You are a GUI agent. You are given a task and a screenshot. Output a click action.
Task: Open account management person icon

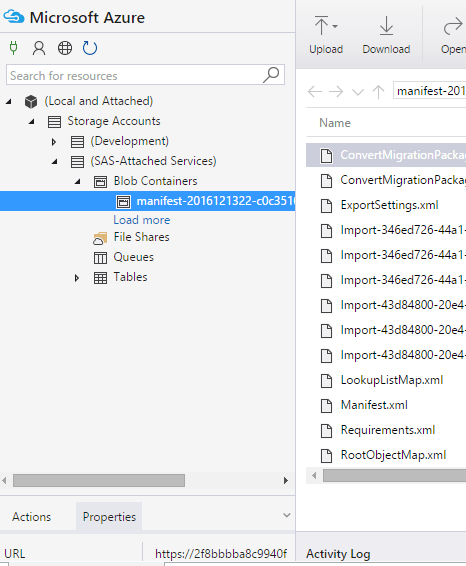click(39, 48)
